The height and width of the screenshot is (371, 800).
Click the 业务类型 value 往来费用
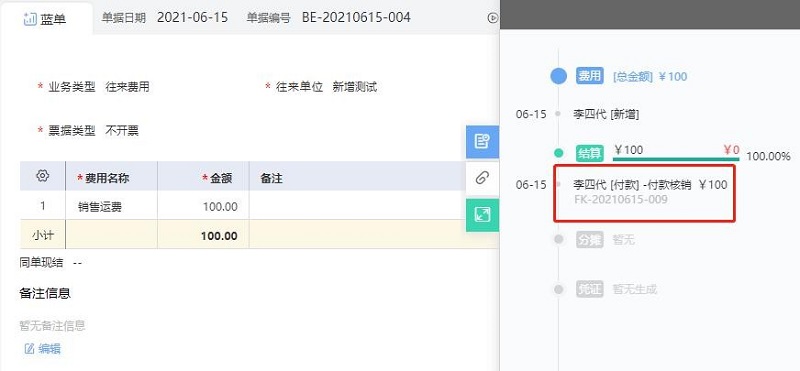coord(128,87)
